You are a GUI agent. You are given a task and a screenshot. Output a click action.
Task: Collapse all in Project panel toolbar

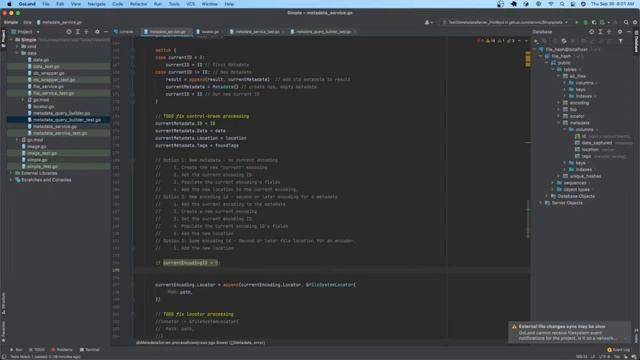[86, 32]
